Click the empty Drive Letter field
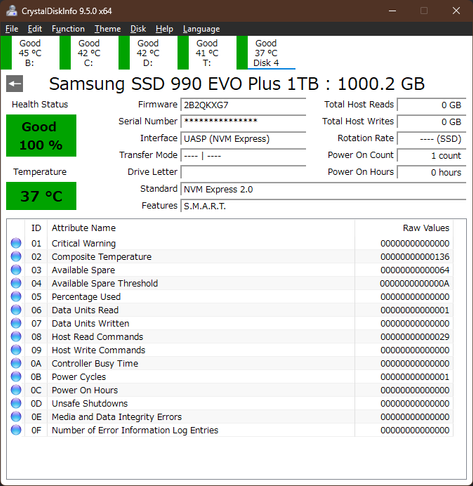 (x=243, y=172)
